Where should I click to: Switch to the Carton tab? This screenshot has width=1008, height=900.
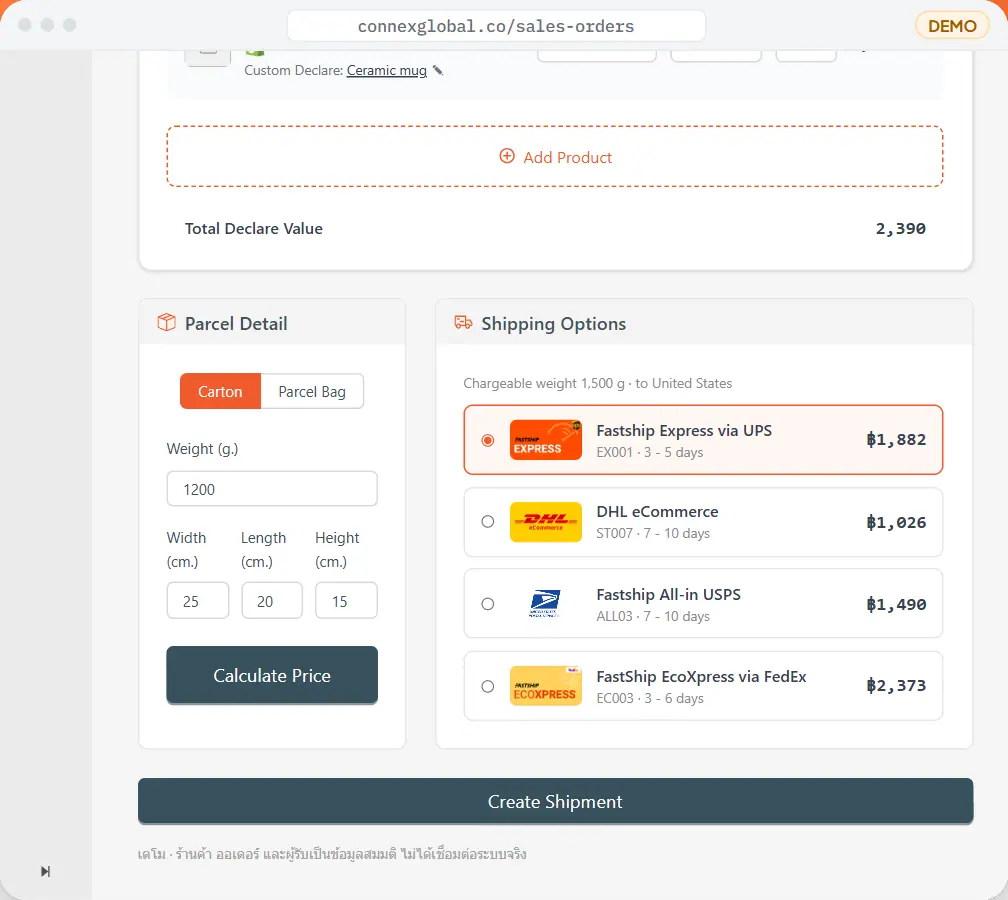pyautogui.click(x=220, y=391)
